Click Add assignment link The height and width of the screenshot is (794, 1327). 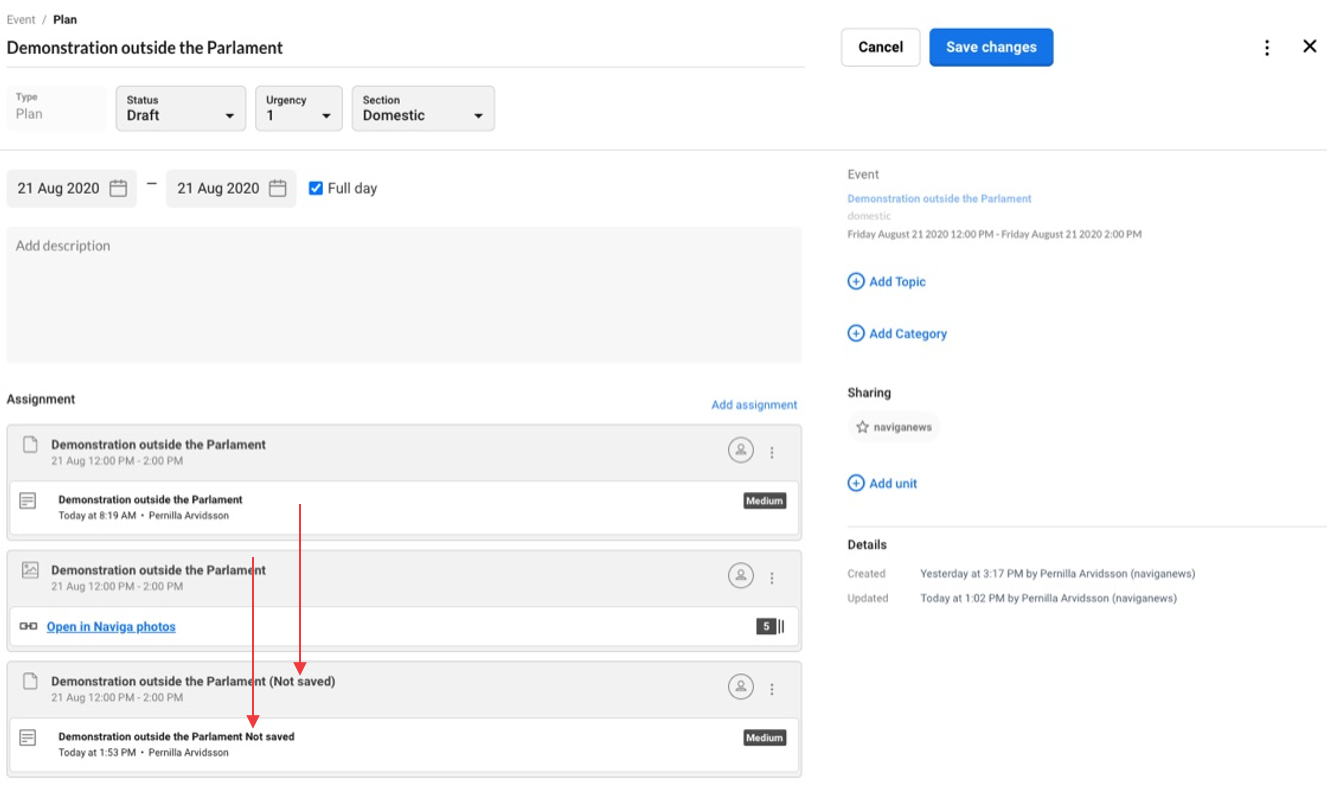754,405
